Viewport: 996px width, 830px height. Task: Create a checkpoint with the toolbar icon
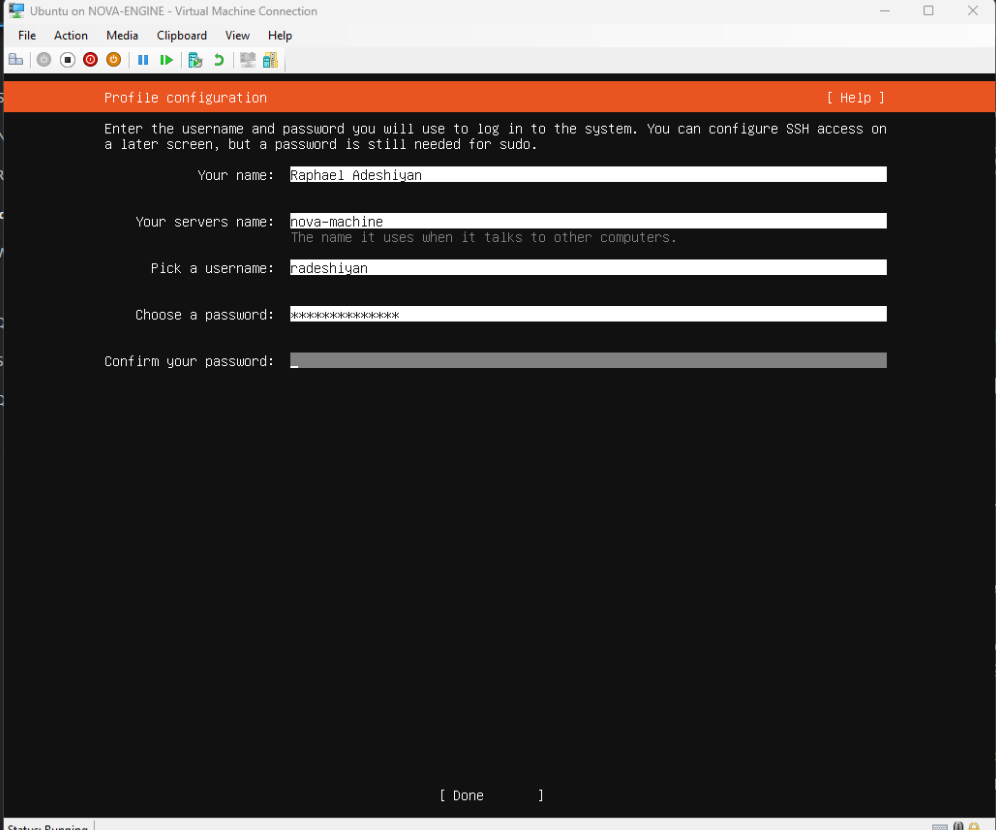[x=195, y=60]
